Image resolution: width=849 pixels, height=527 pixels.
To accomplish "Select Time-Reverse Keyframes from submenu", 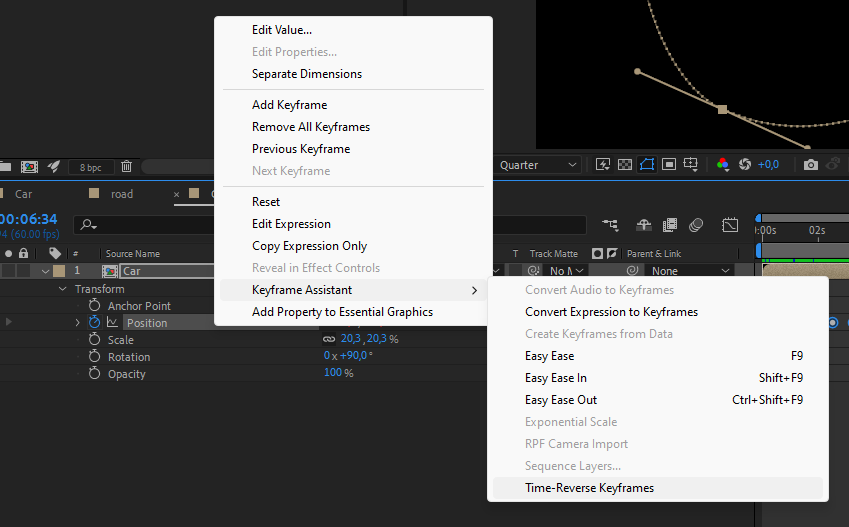I will pyautogui.click(x=589, y=488).
